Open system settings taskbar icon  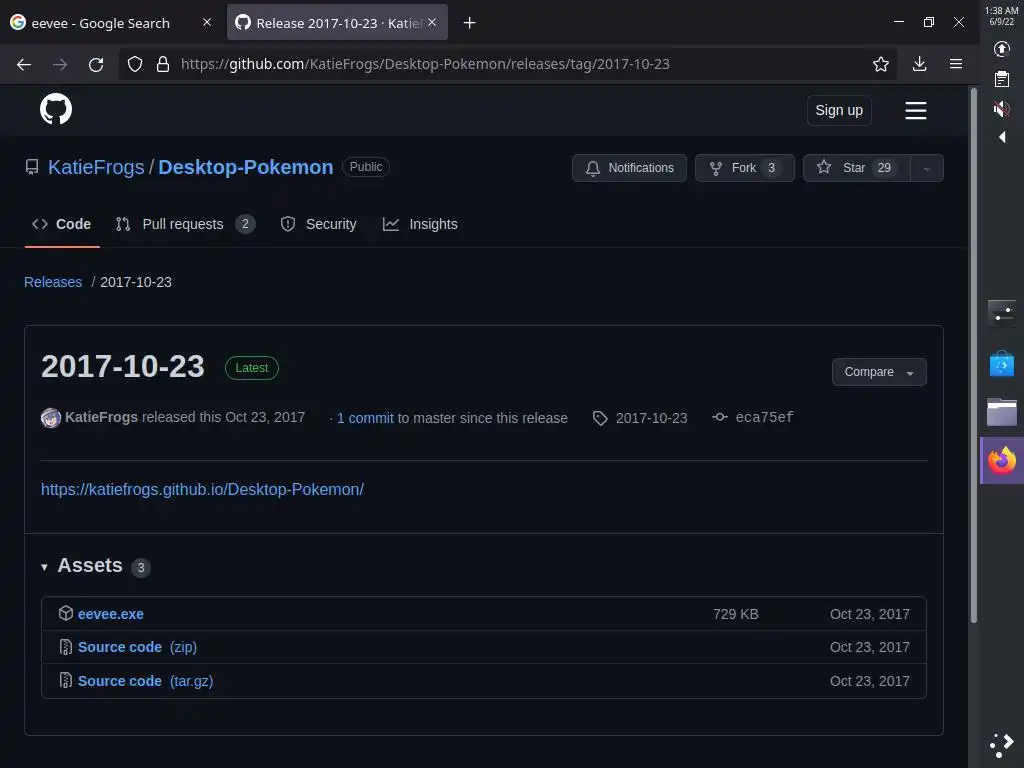coord(1002,313)
